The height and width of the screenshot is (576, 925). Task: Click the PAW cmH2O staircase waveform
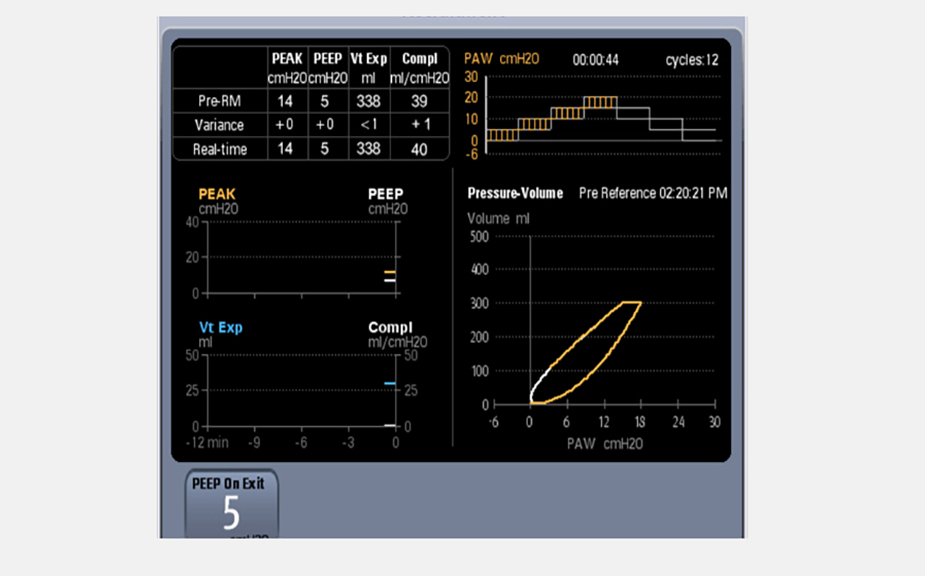pyautogui.click(x=600, y=120)
